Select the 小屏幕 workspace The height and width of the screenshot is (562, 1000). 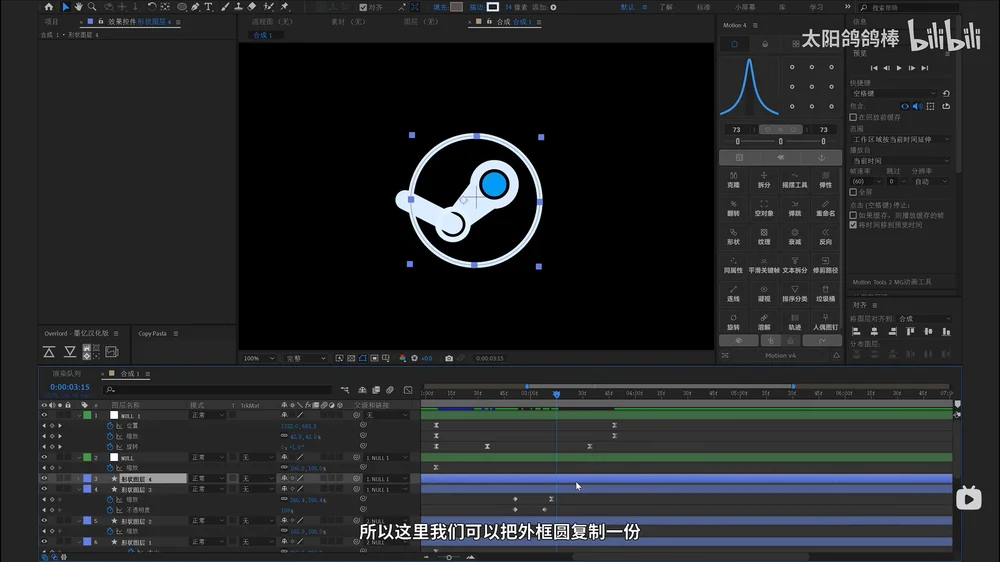pyautogui.click(x=745, y=7)
